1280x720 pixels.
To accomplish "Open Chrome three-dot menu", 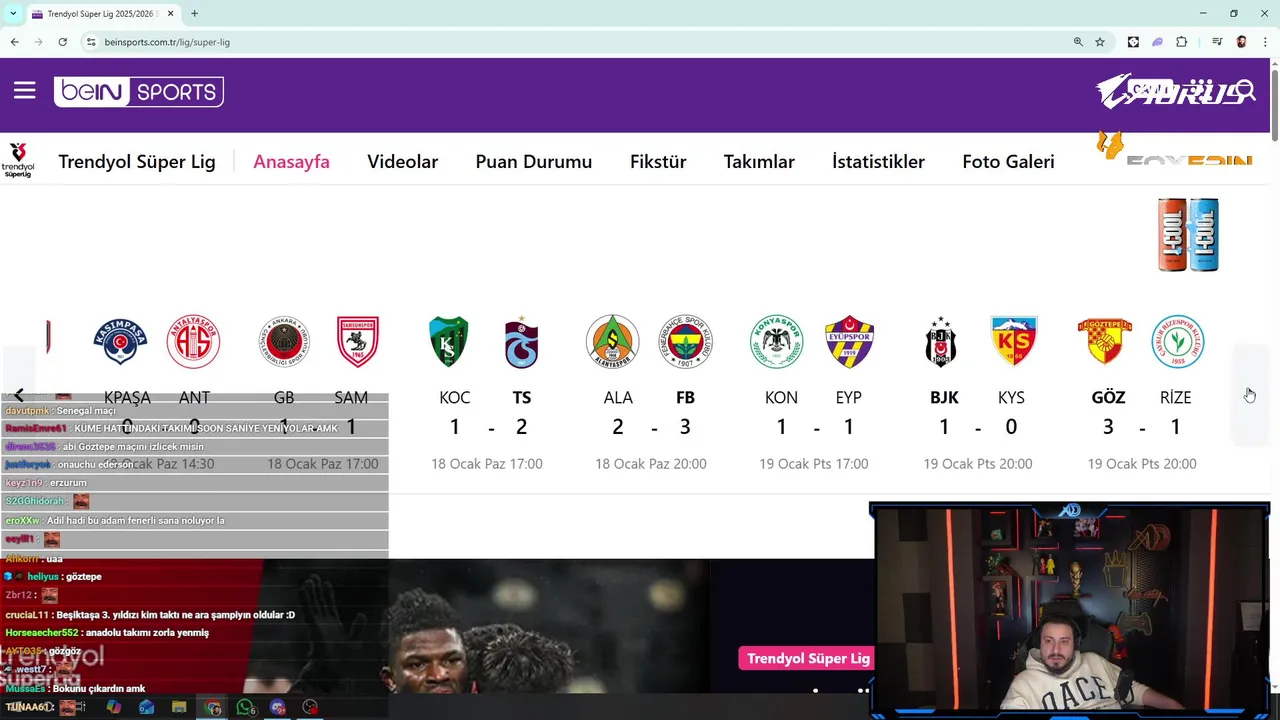I will 1264,42.
